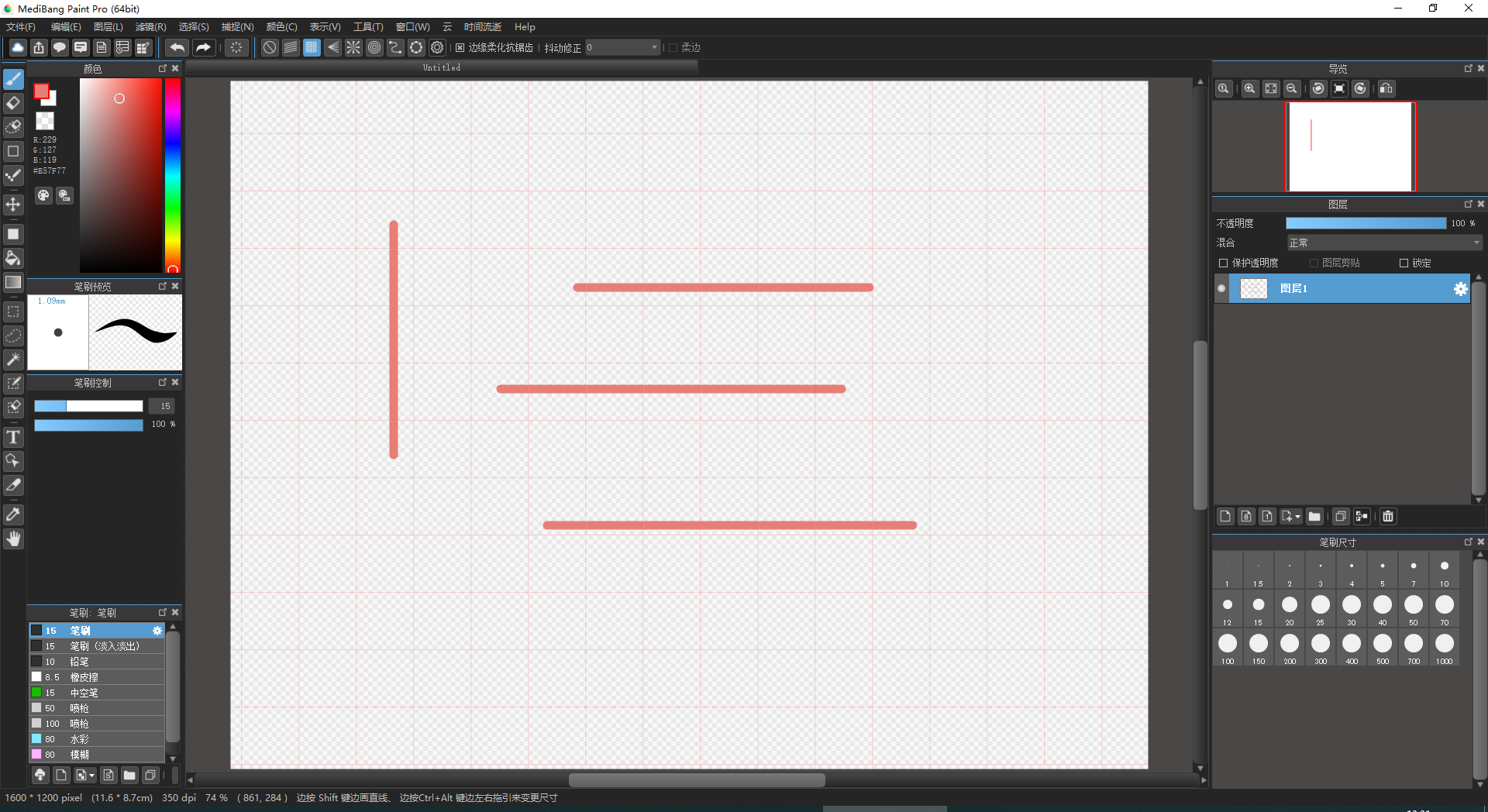Select the Gradient tool
Image resolution: width=1488 pixels, height=812 pixels.
[x=13, y=282]
